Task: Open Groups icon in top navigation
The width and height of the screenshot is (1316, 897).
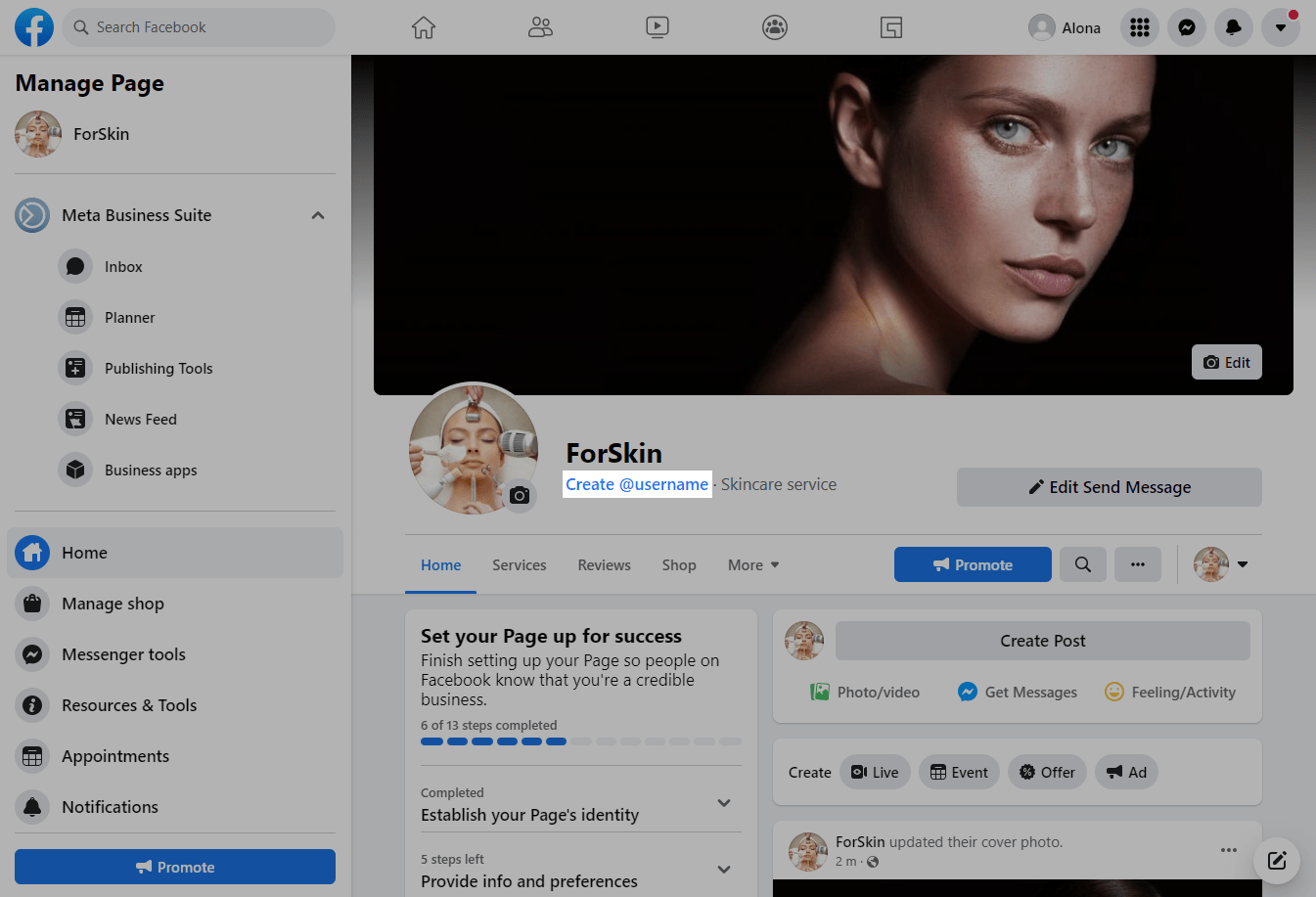Action: (775, 27)
